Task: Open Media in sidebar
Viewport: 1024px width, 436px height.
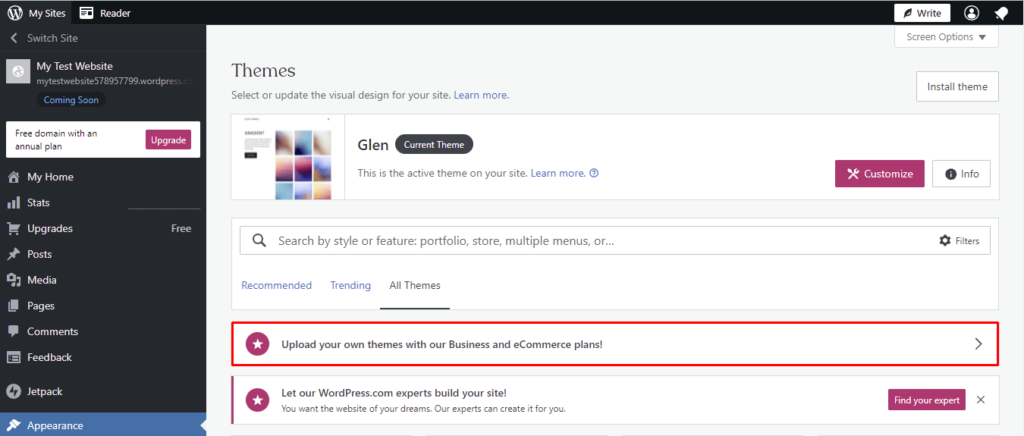Action: [42, 280]
